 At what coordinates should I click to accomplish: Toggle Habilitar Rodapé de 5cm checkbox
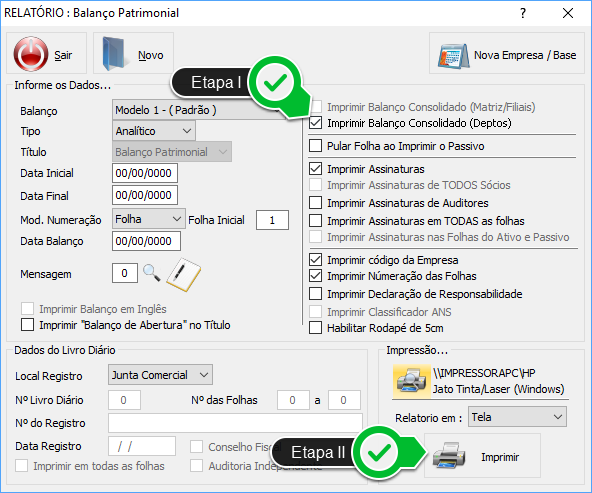[x=316, y=328]
